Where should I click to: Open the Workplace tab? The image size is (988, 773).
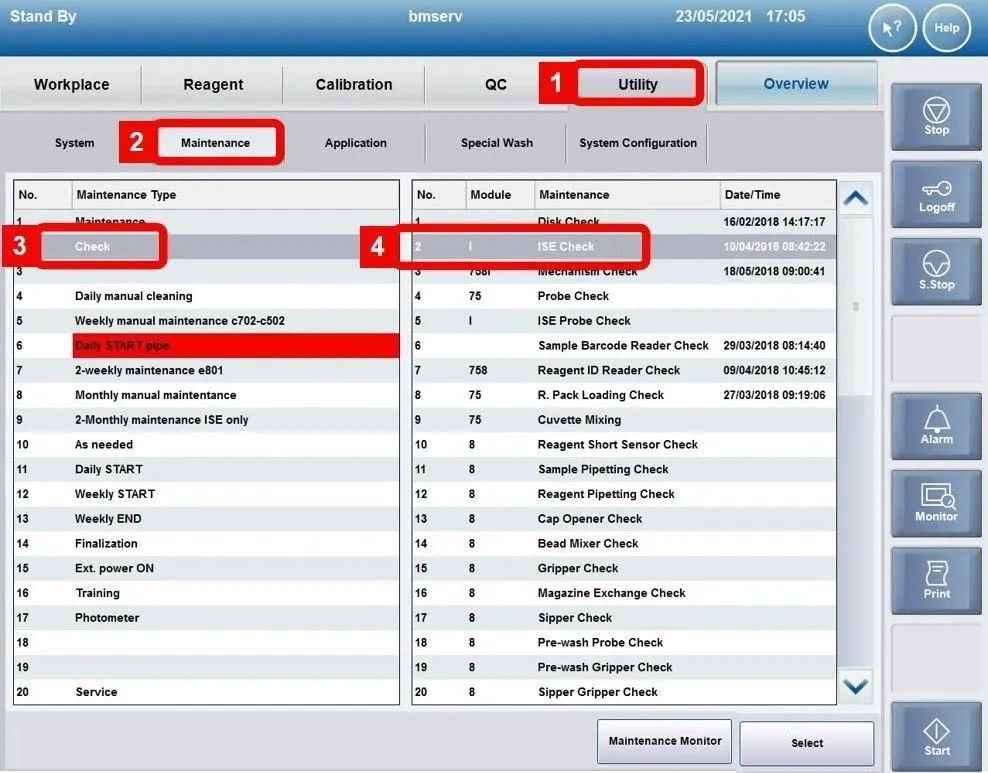click(71, 84)
